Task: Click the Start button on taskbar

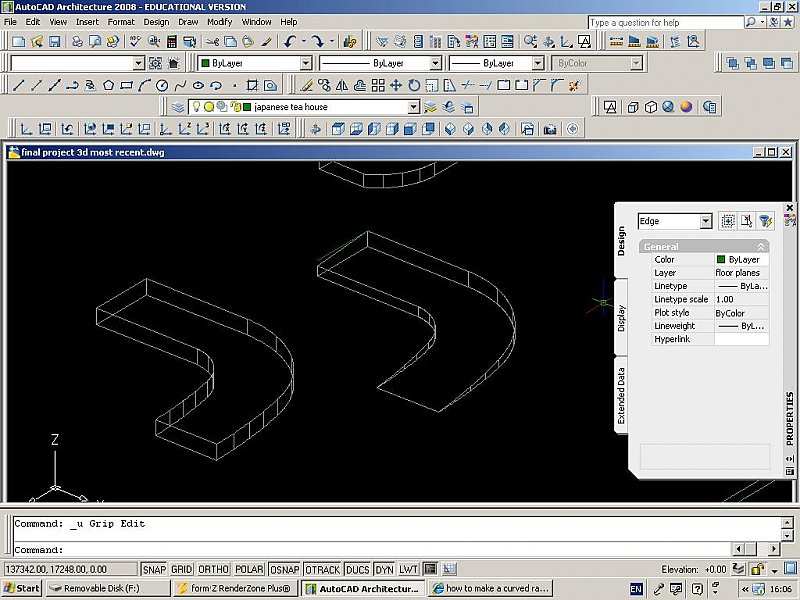Action: pyautogui.click(x=21, y=588)
